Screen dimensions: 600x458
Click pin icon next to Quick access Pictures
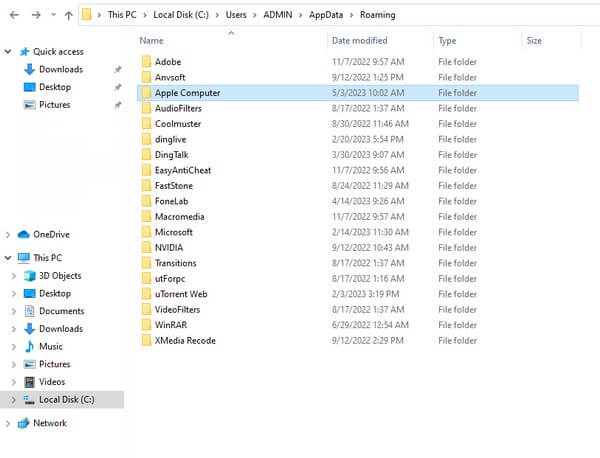point(118,105)
